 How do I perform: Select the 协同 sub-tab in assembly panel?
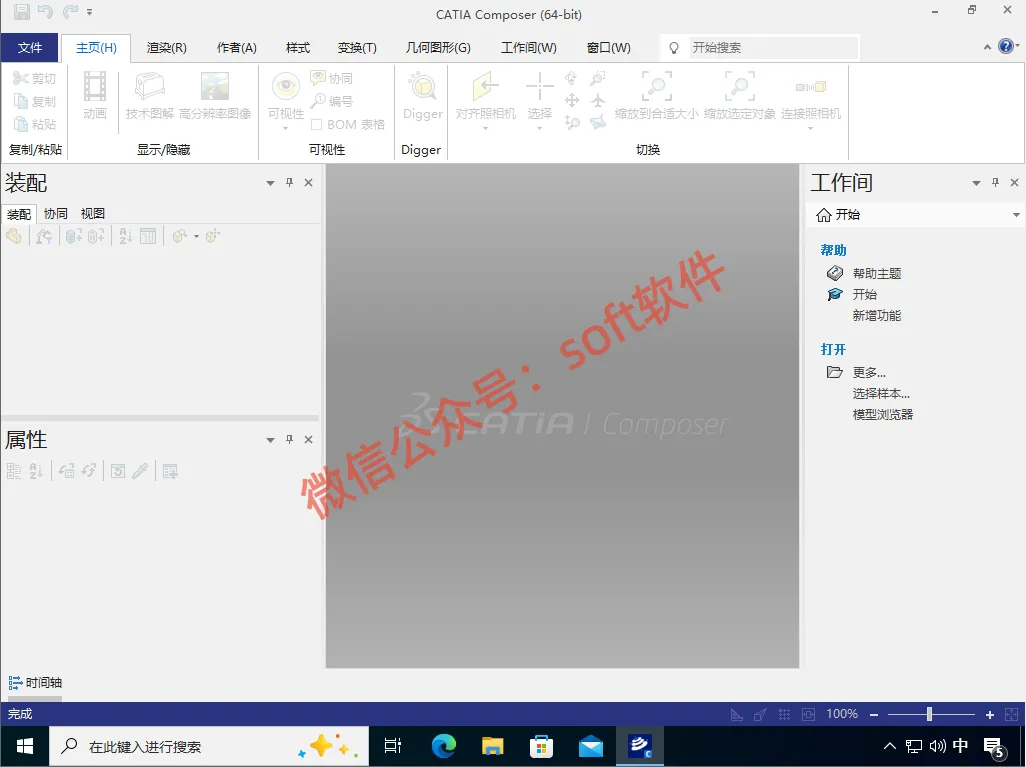tap(56, 213)
